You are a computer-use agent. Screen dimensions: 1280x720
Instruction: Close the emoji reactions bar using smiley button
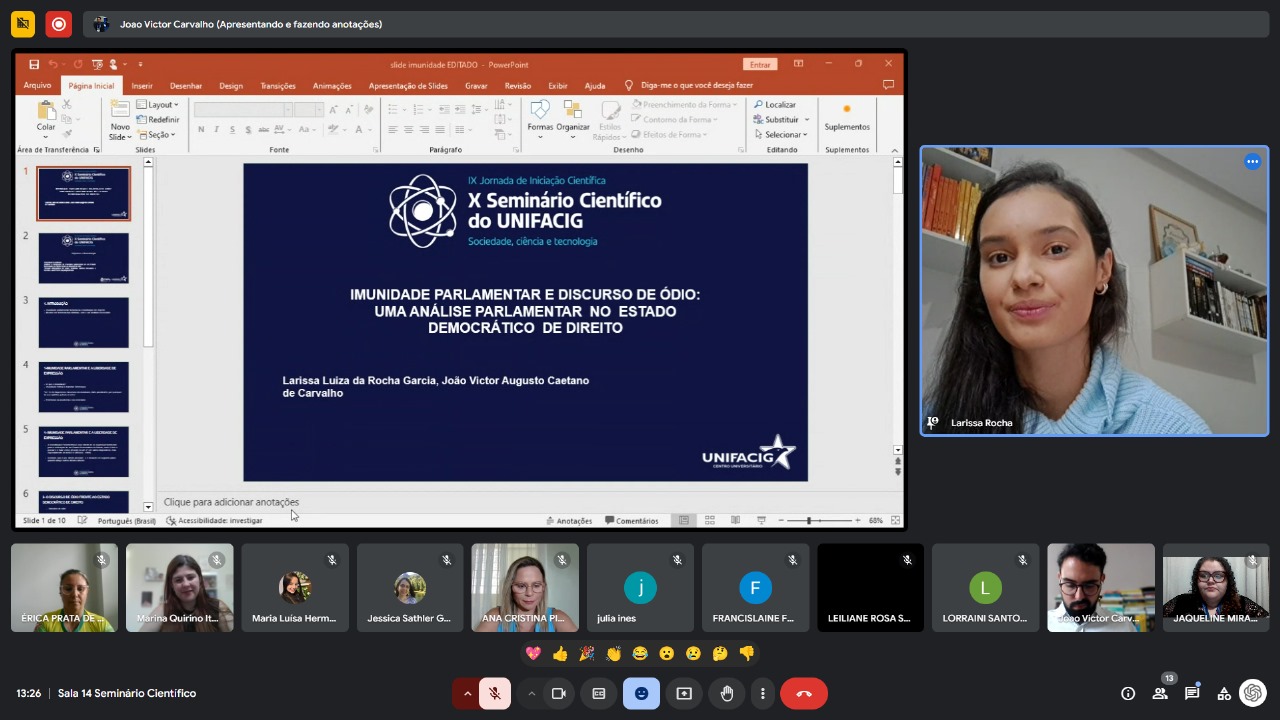(x=641, y=693)
